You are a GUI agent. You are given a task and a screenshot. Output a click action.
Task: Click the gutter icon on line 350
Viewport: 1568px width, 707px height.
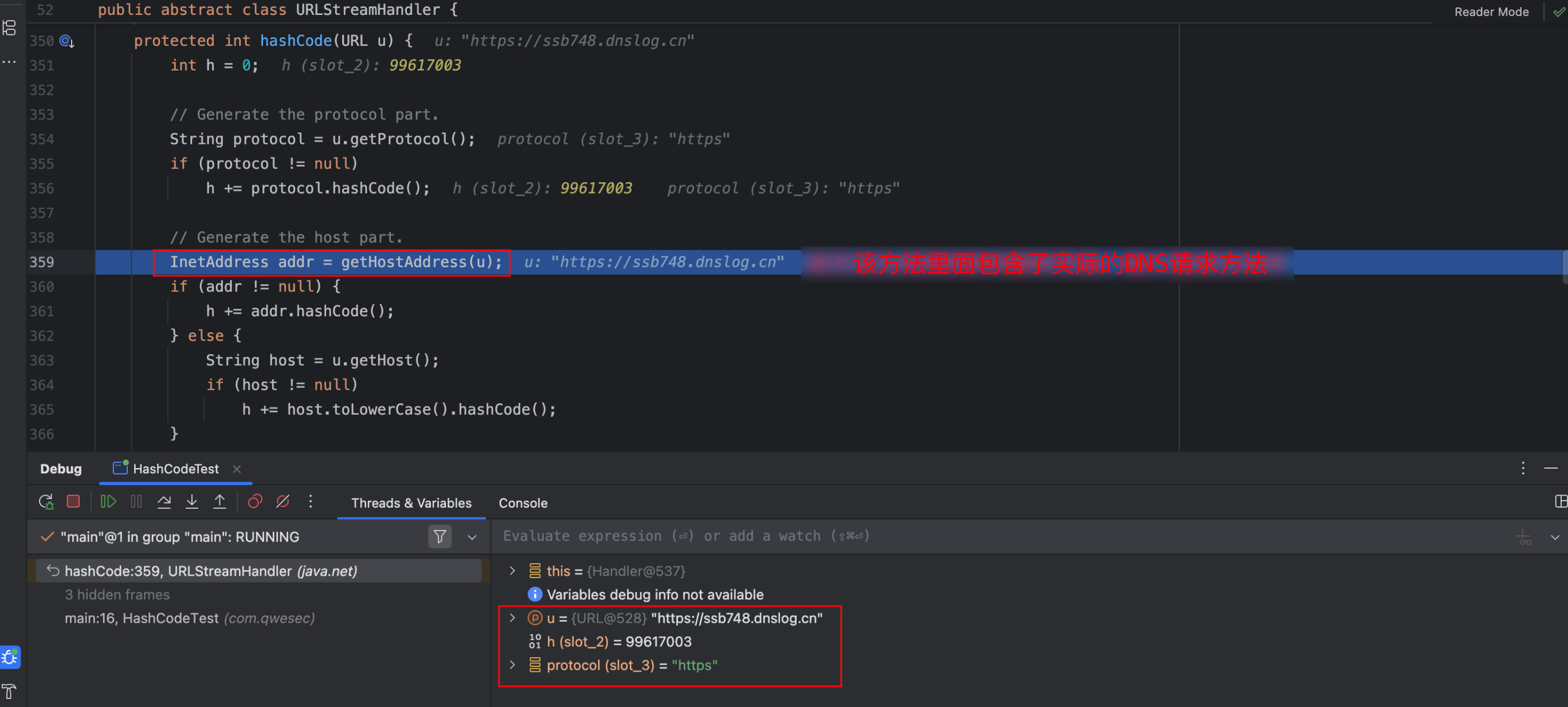point(66,41)
